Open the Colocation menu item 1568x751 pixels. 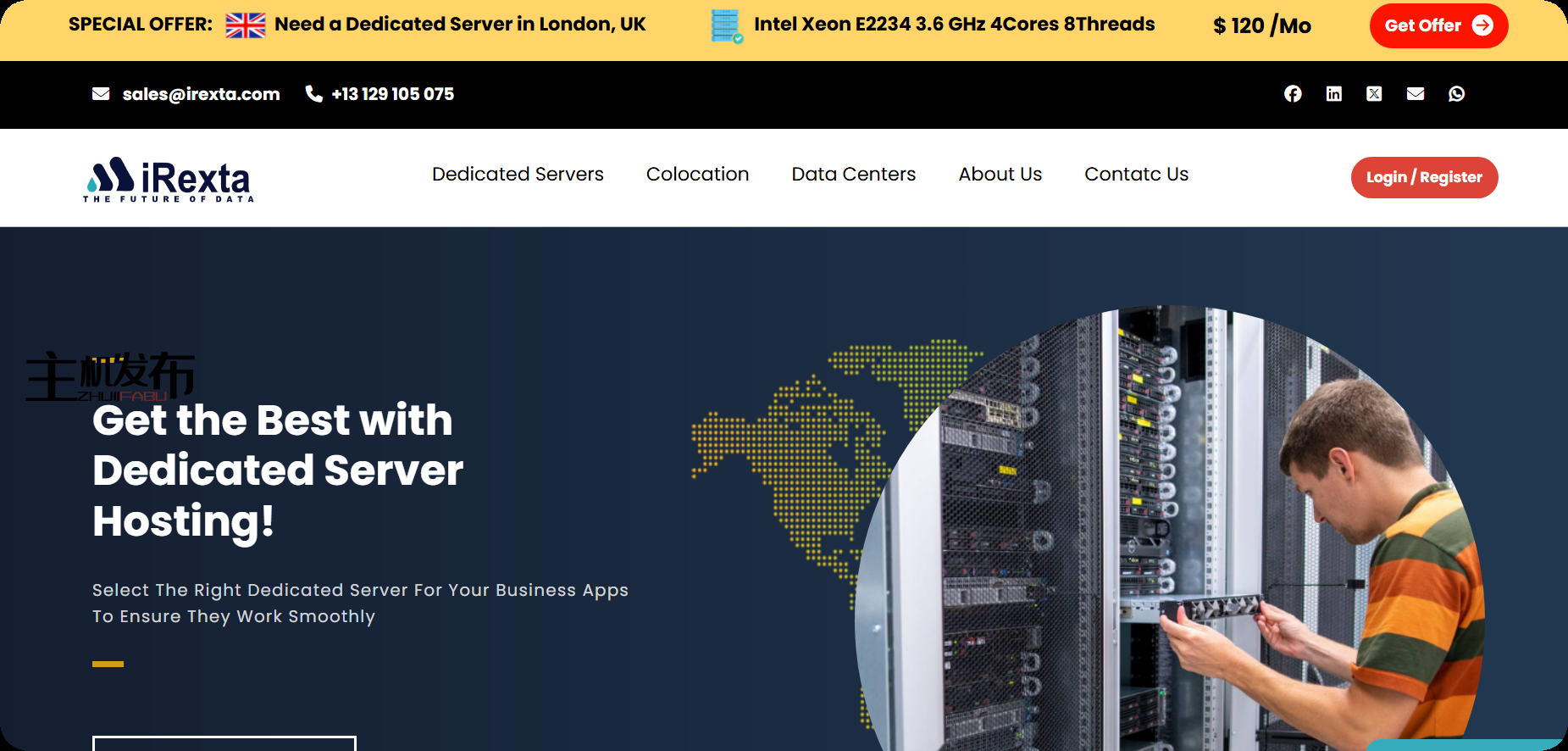coord(697,175)
